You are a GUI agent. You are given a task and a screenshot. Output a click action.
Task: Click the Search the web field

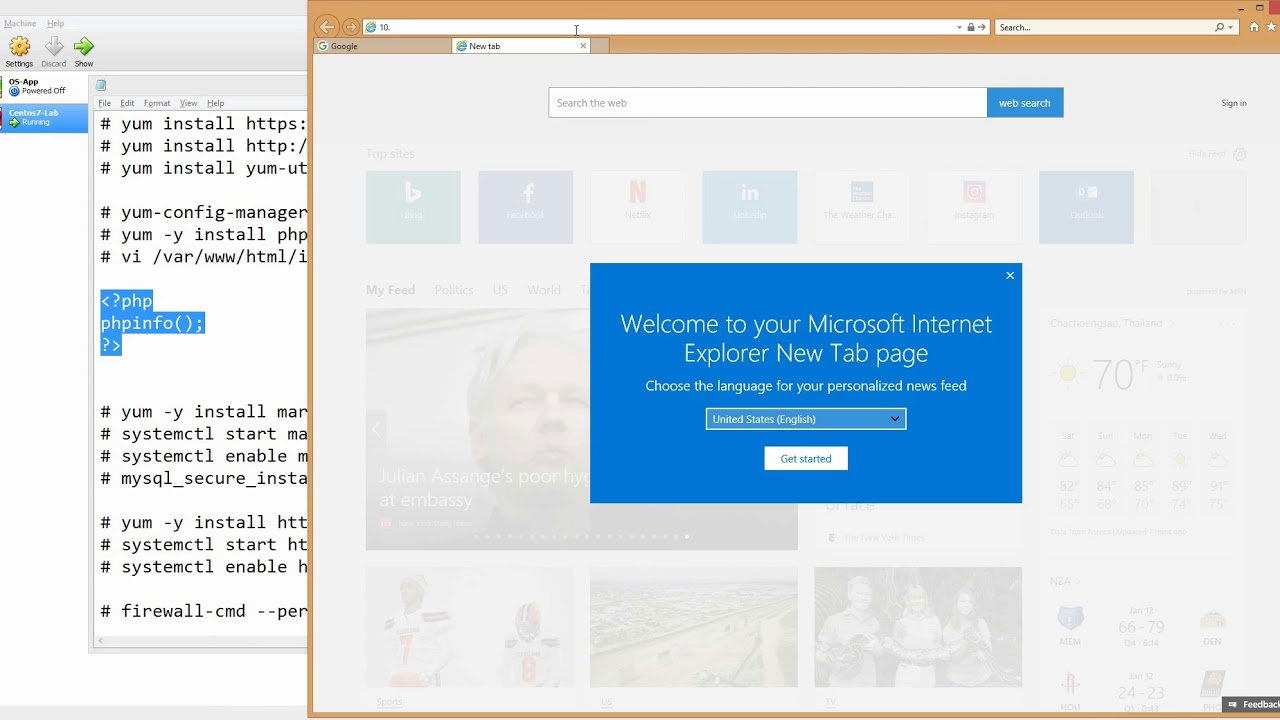767,103
